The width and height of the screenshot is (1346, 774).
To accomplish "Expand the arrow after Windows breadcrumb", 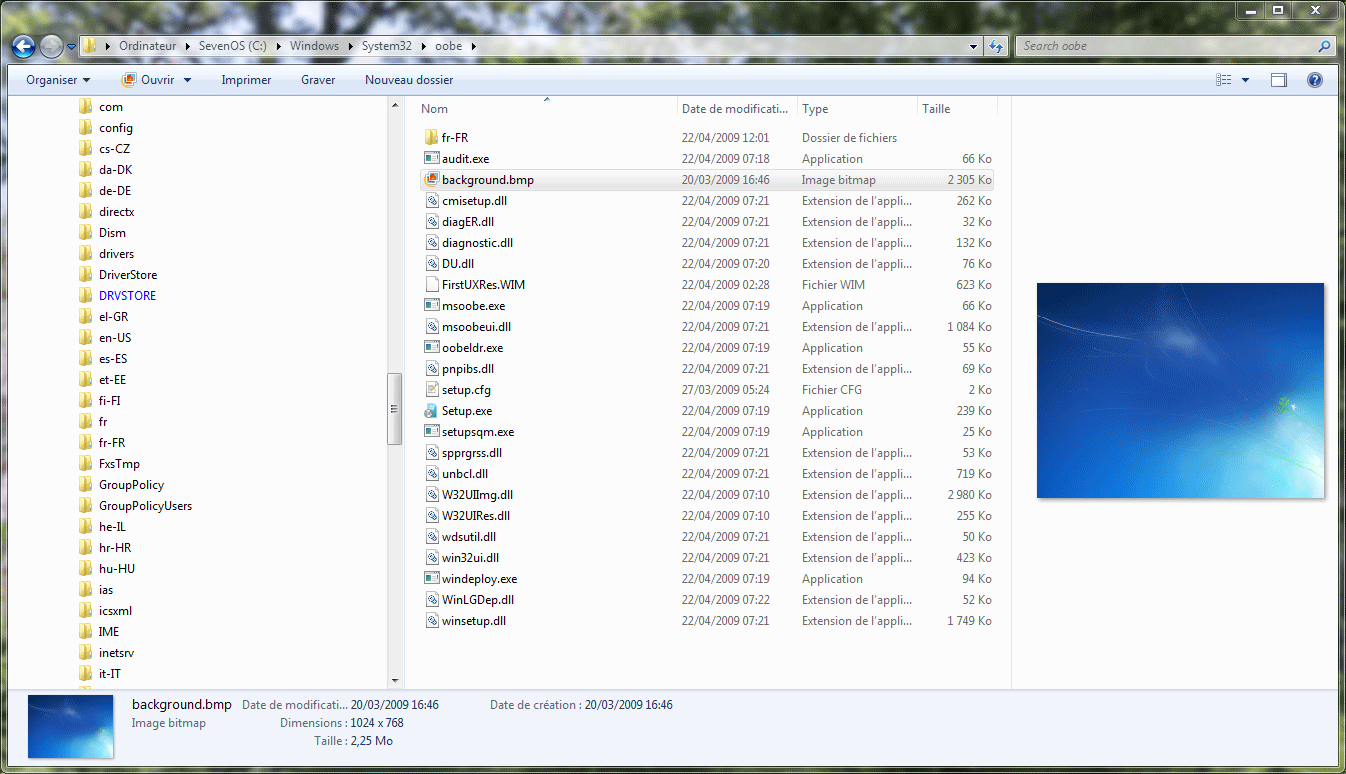I will click(x=349, y=46).
